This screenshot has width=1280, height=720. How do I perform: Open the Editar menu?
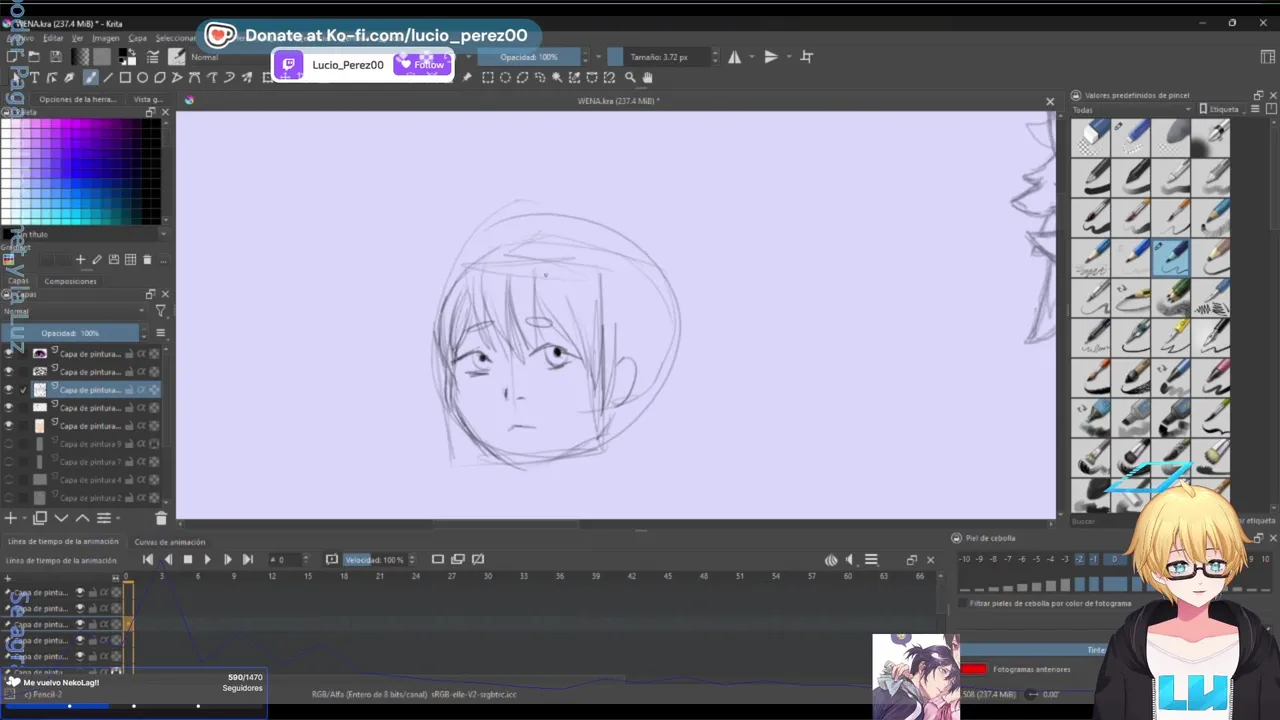pos(53,38)
